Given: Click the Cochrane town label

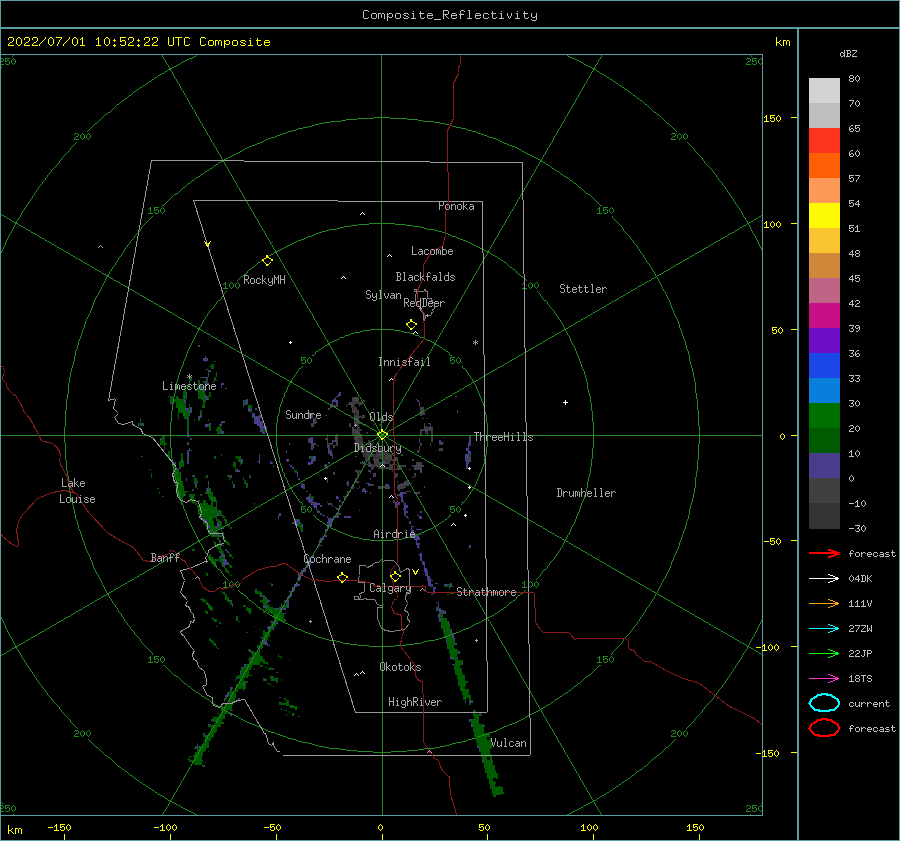Looking at the screenshot, I should click(327, 559).
